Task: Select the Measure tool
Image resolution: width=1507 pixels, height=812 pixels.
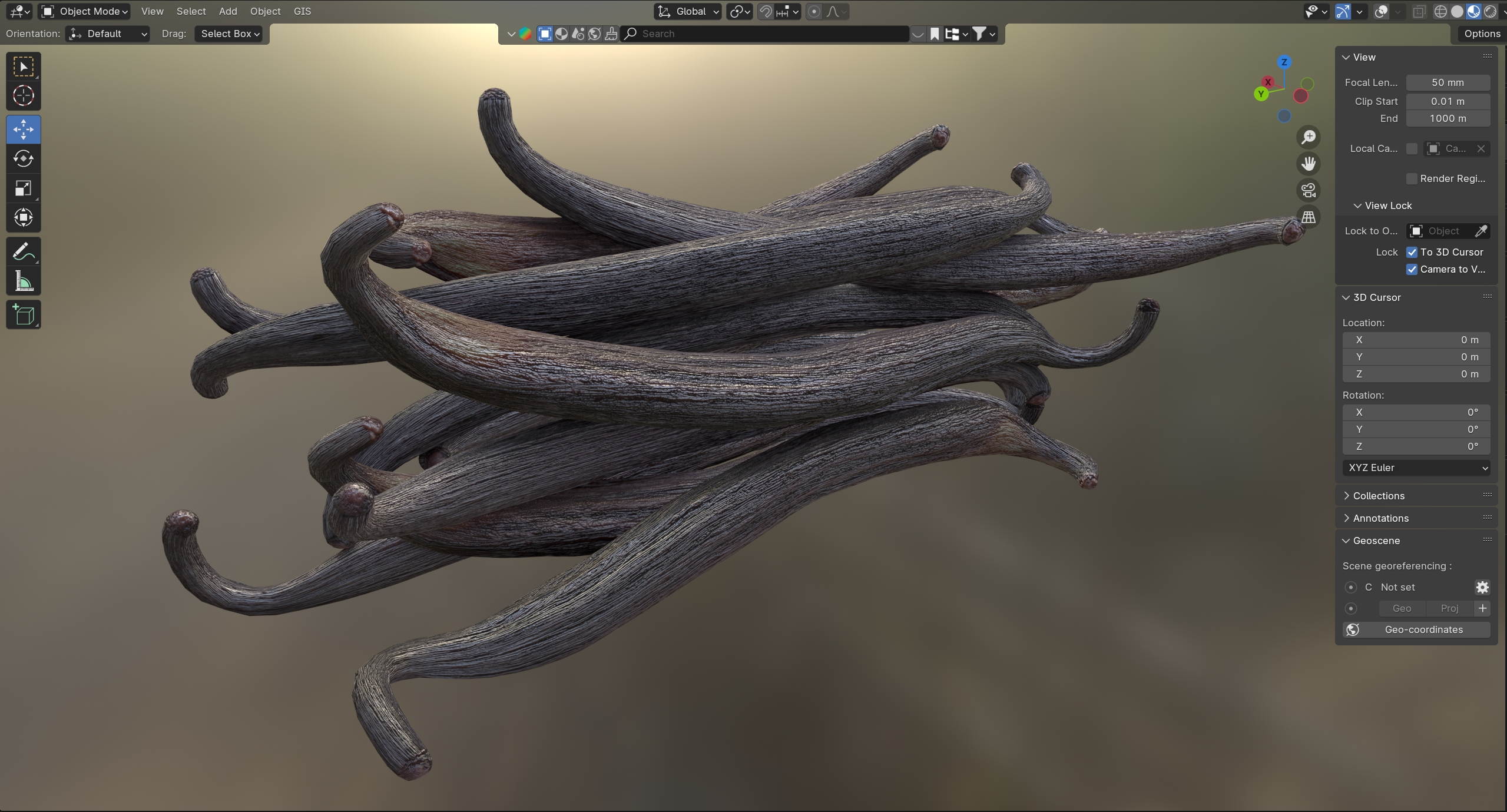Action: point(24,281)
